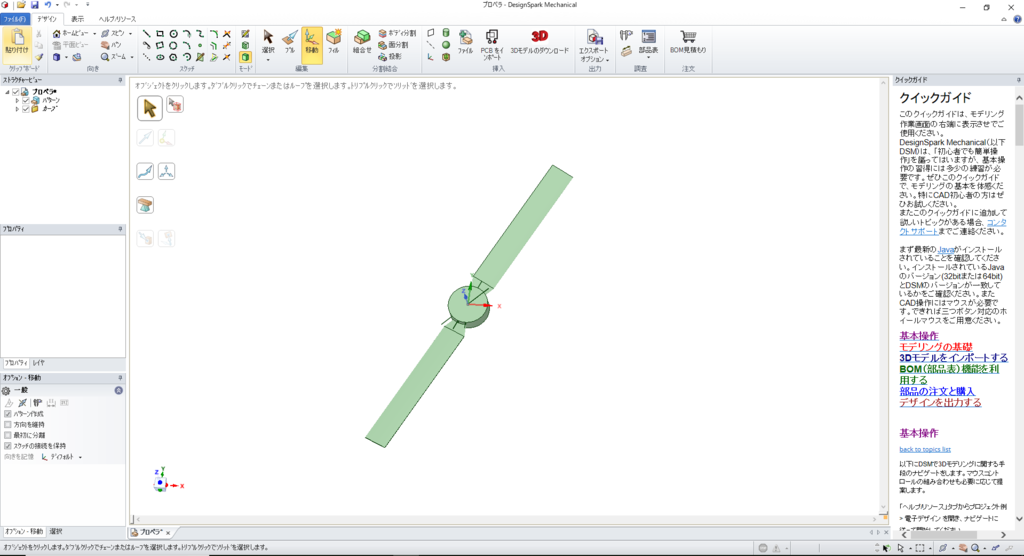Image resolution: width=1024 pixels, height=556 pixels.
Task: Toggle パターン tree item checkbox
Action: point(26,101)
